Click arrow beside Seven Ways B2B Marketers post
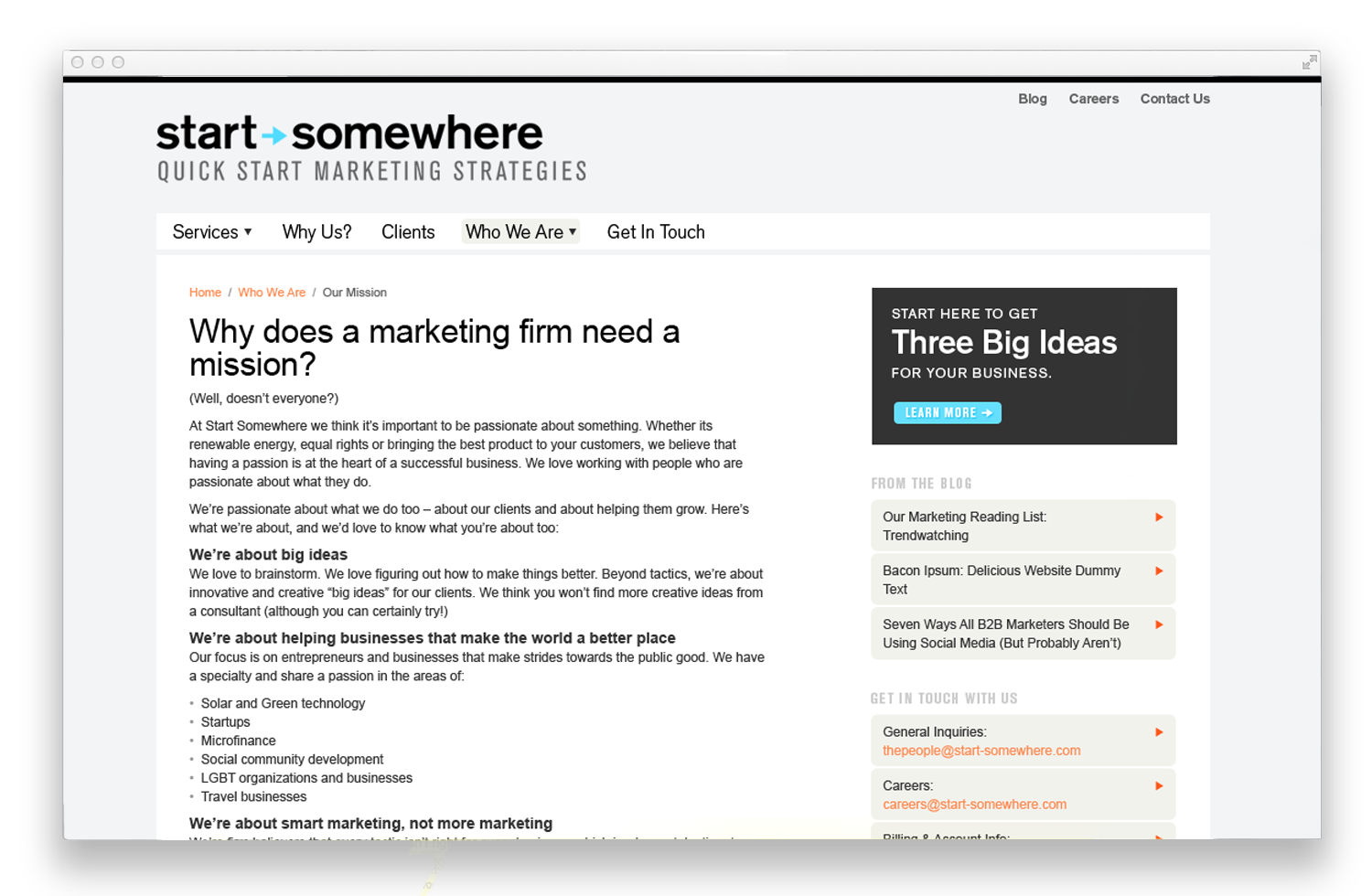 (x=1159, y=625)
